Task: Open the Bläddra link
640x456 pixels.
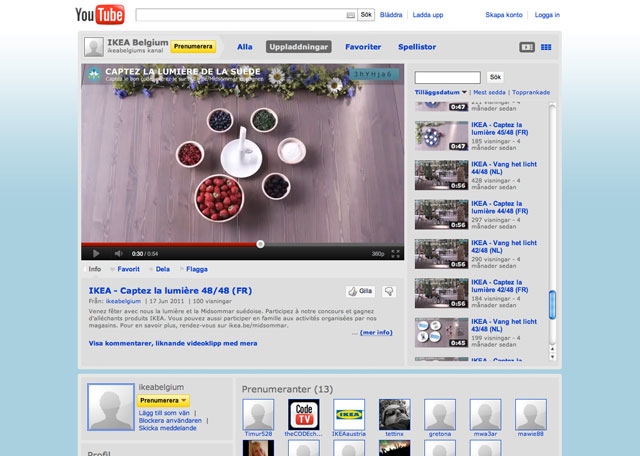Action: (391, 15)
